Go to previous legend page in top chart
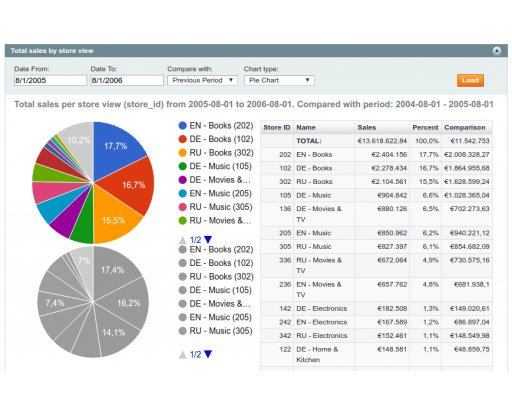The width and height of the screenshot is (512, 410). click(x=182, y=240)
